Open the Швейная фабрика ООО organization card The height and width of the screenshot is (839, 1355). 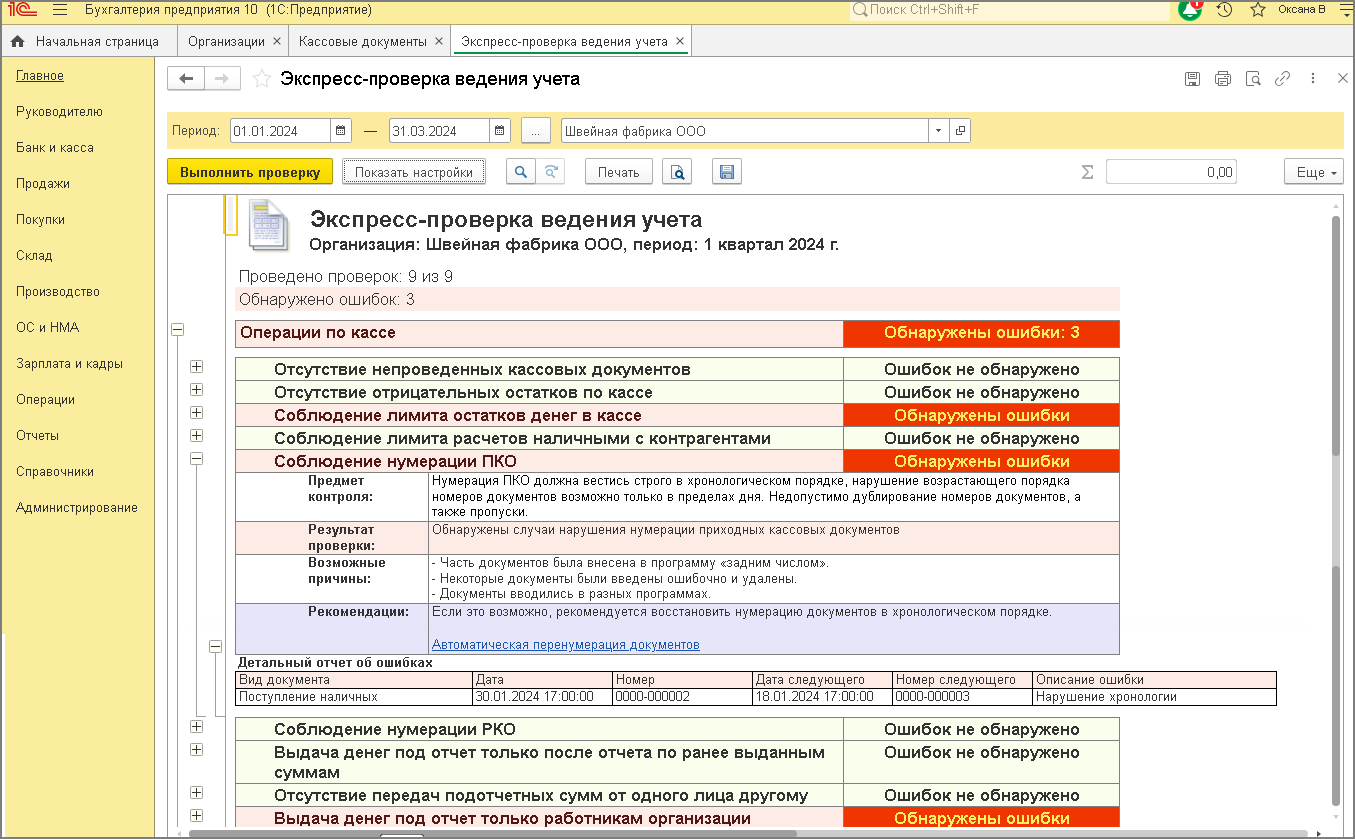[960, 131]
